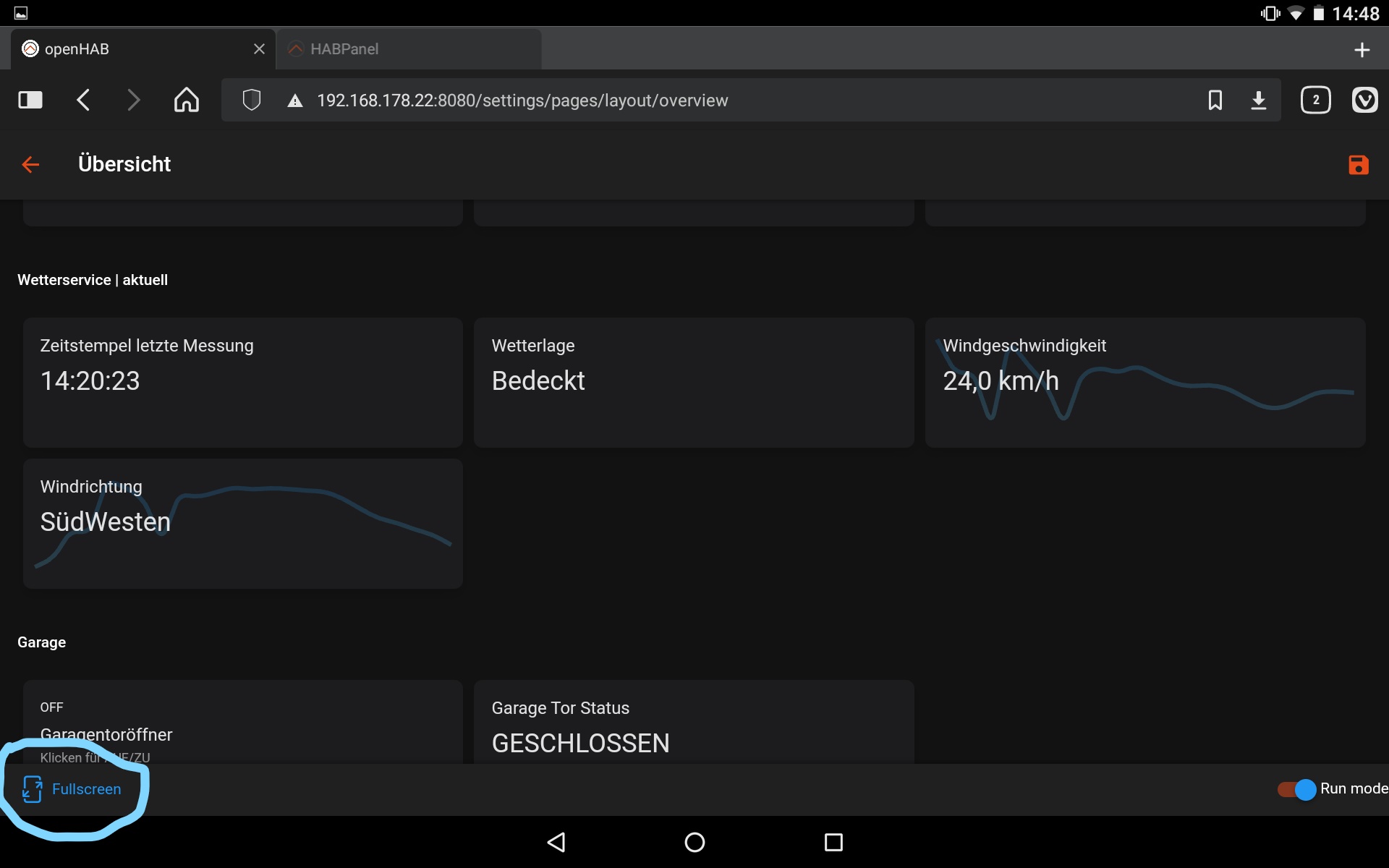Close the openHAB tab
This screenshot has width=1389, height=868.
(x=259, y=49)
